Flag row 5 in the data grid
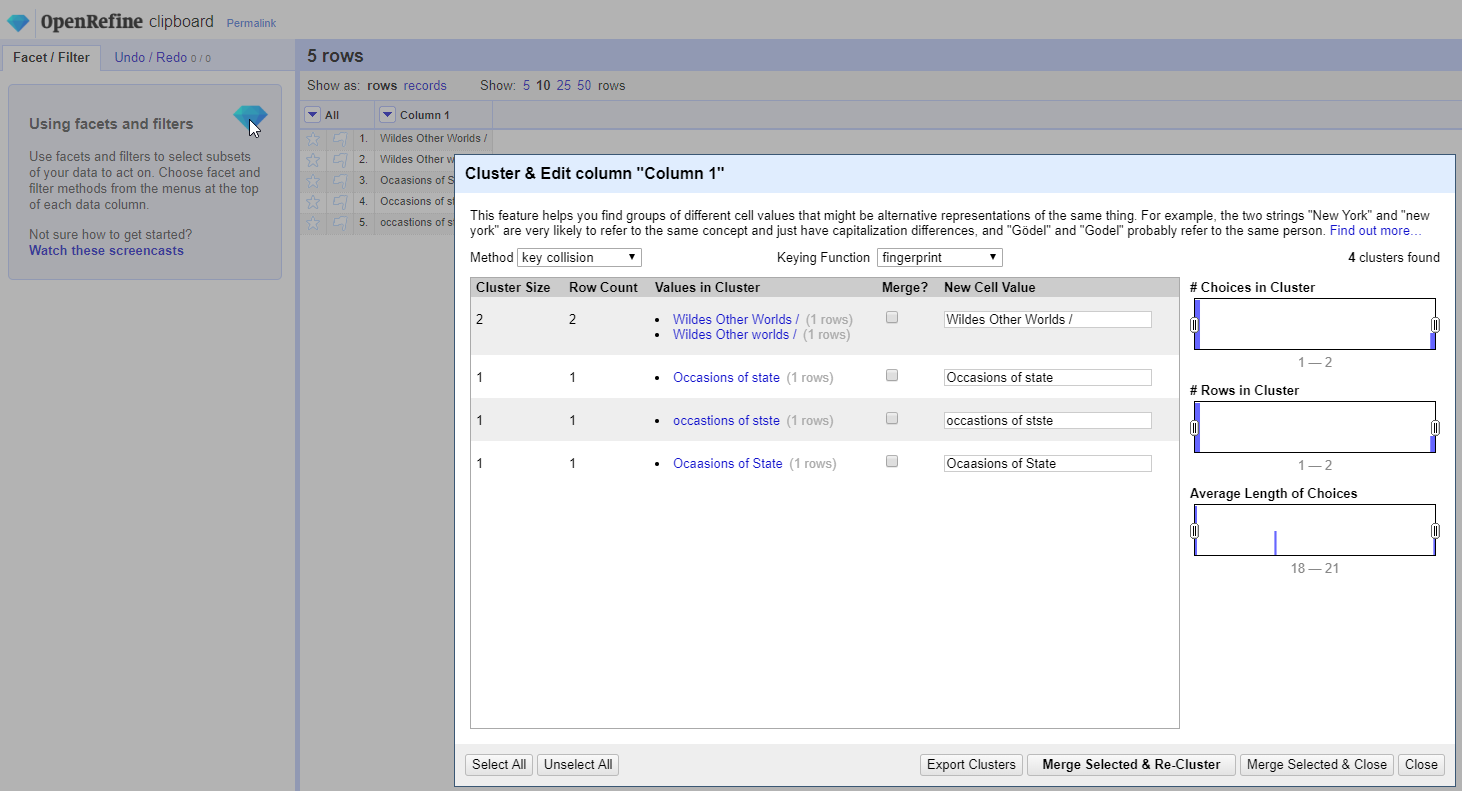 (x=340, y=223)
